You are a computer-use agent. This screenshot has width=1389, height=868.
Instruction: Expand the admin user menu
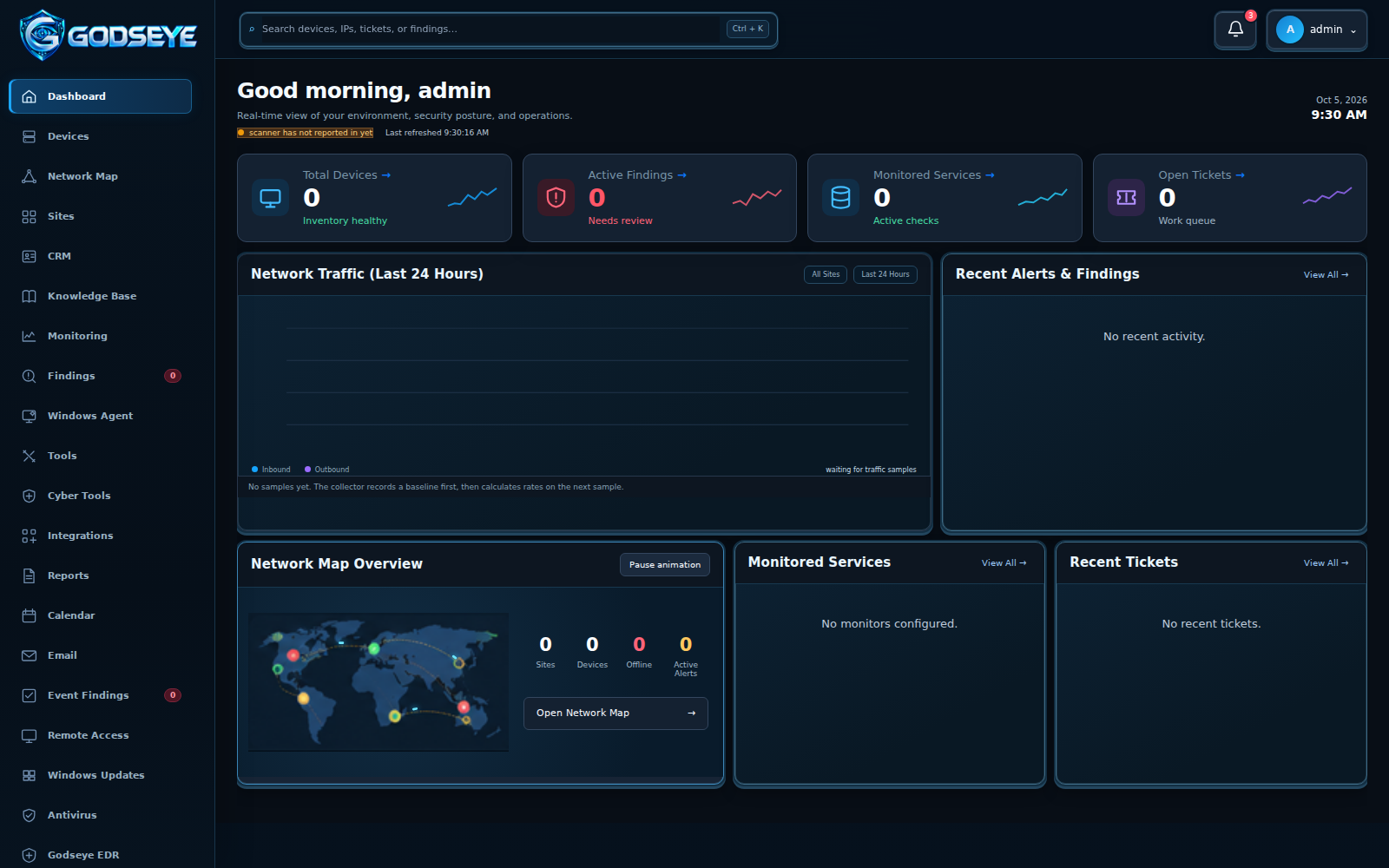tap(1316, 30)
